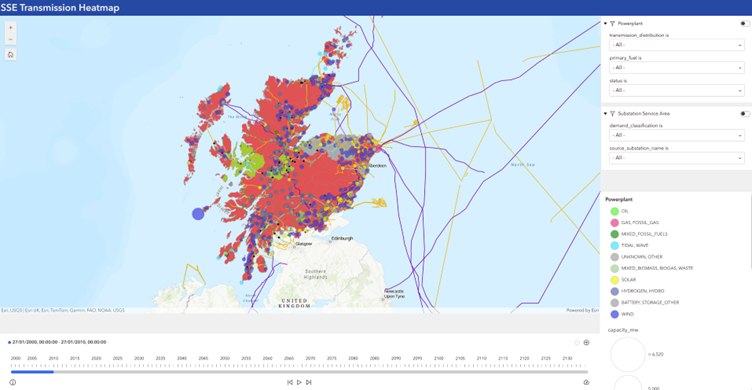752x390 pixels.
Task: Reset map to home extent
Action: pos(11,55)
